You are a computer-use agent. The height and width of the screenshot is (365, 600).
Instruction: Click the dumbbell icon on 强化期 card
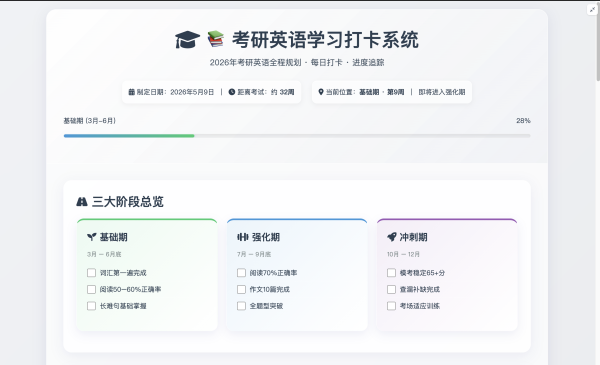pos(243,237)
